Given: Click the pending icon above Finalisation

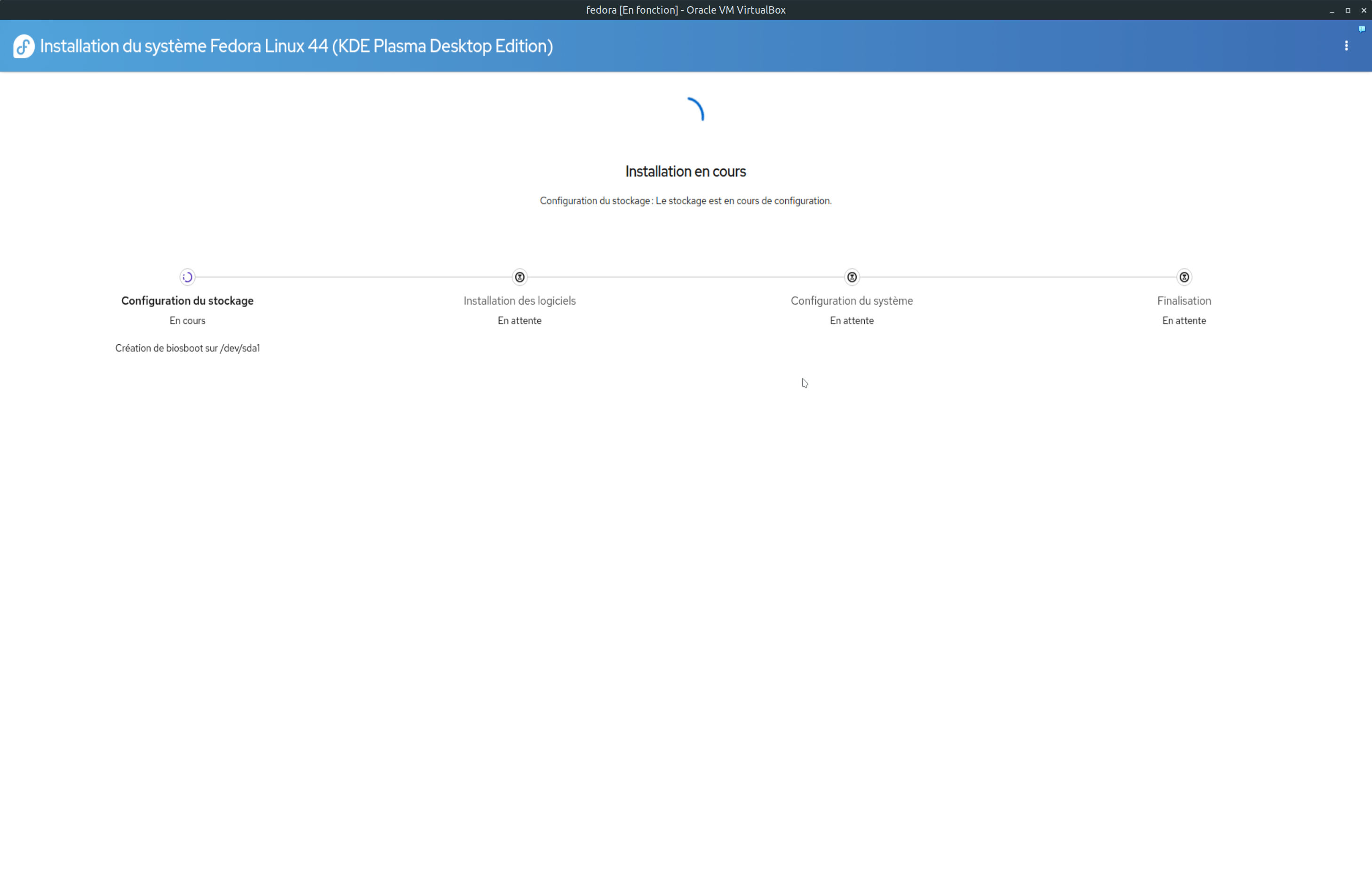Looking at the screenshot, I should [x=1184, y=277].
